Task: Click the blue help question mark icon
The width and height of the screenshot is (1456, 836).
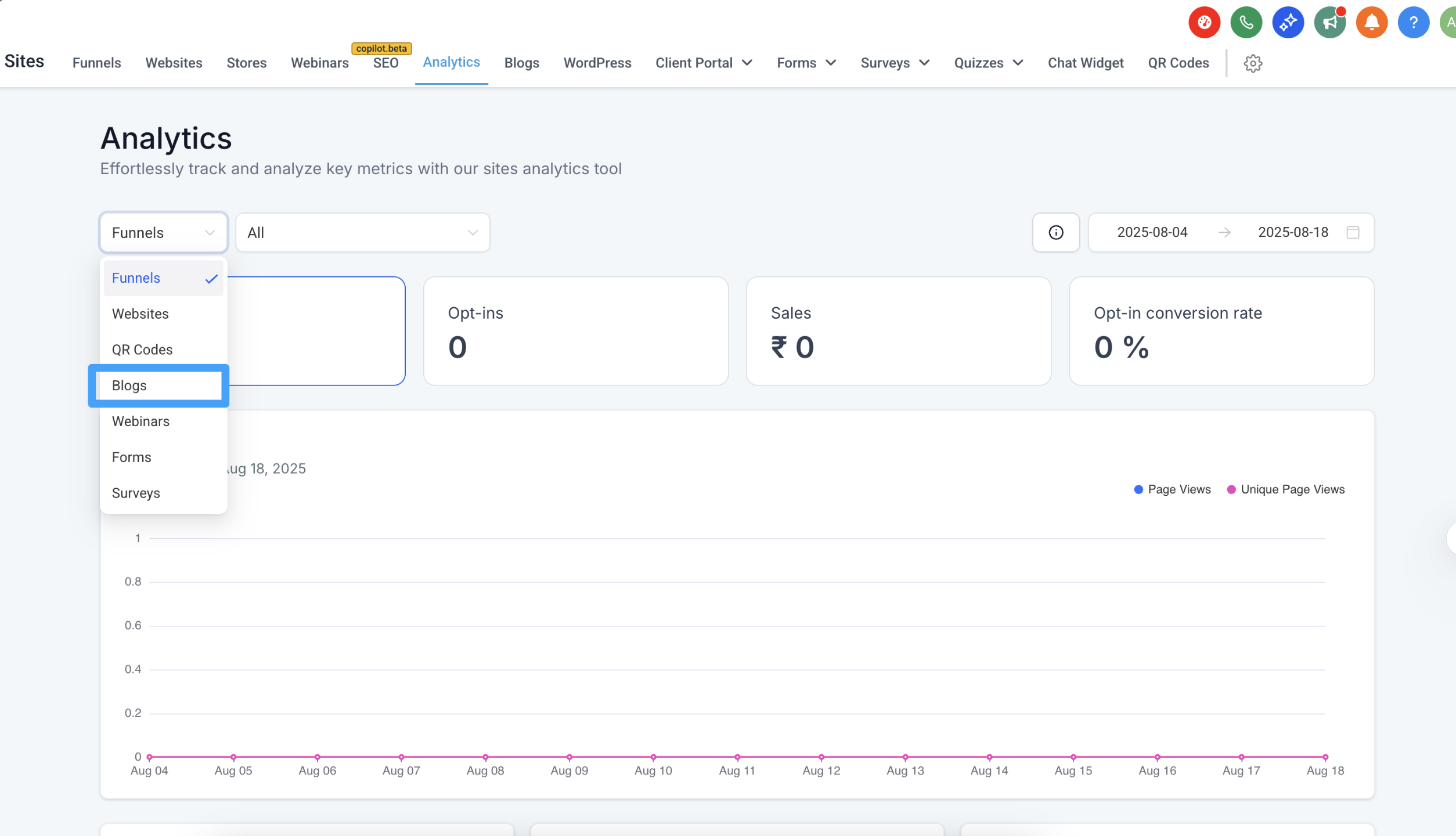Action: pyautogui.click(x=1413, y=23)
